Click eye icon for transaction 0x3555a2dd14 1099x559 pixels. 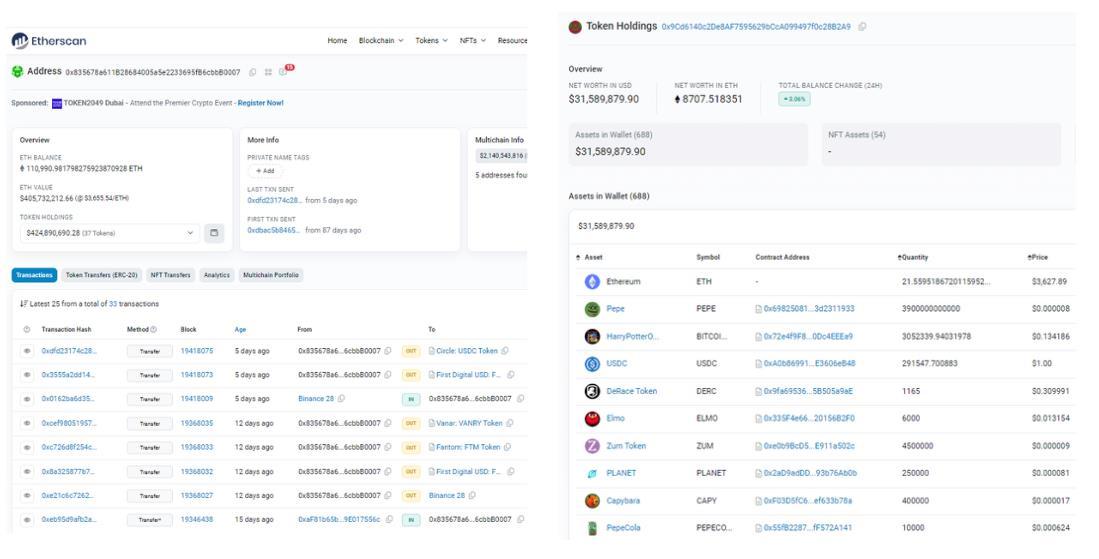(x=27, y=375)
